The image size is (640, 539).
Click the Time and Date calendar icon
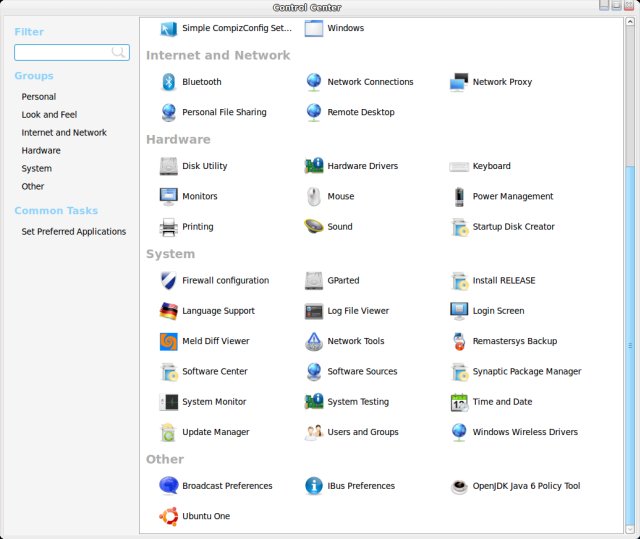[459, 402]
